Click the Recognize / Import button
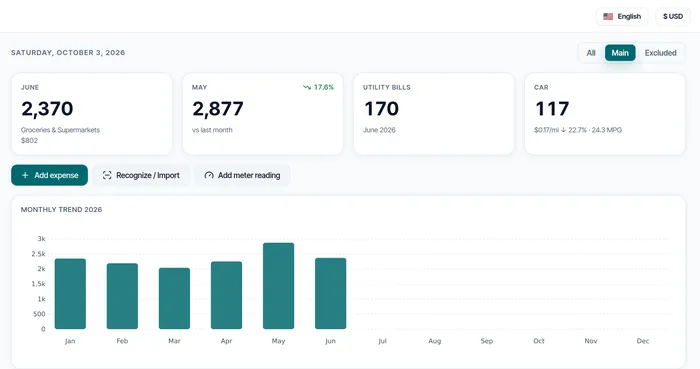 point(141,175)
